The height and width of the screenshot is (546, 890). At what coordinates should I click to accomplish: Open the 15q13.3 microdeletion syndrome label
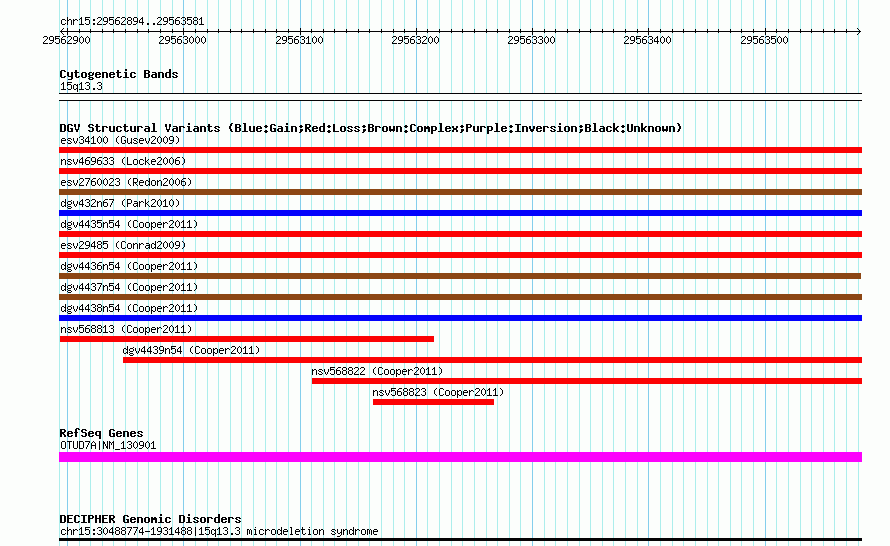219,531
